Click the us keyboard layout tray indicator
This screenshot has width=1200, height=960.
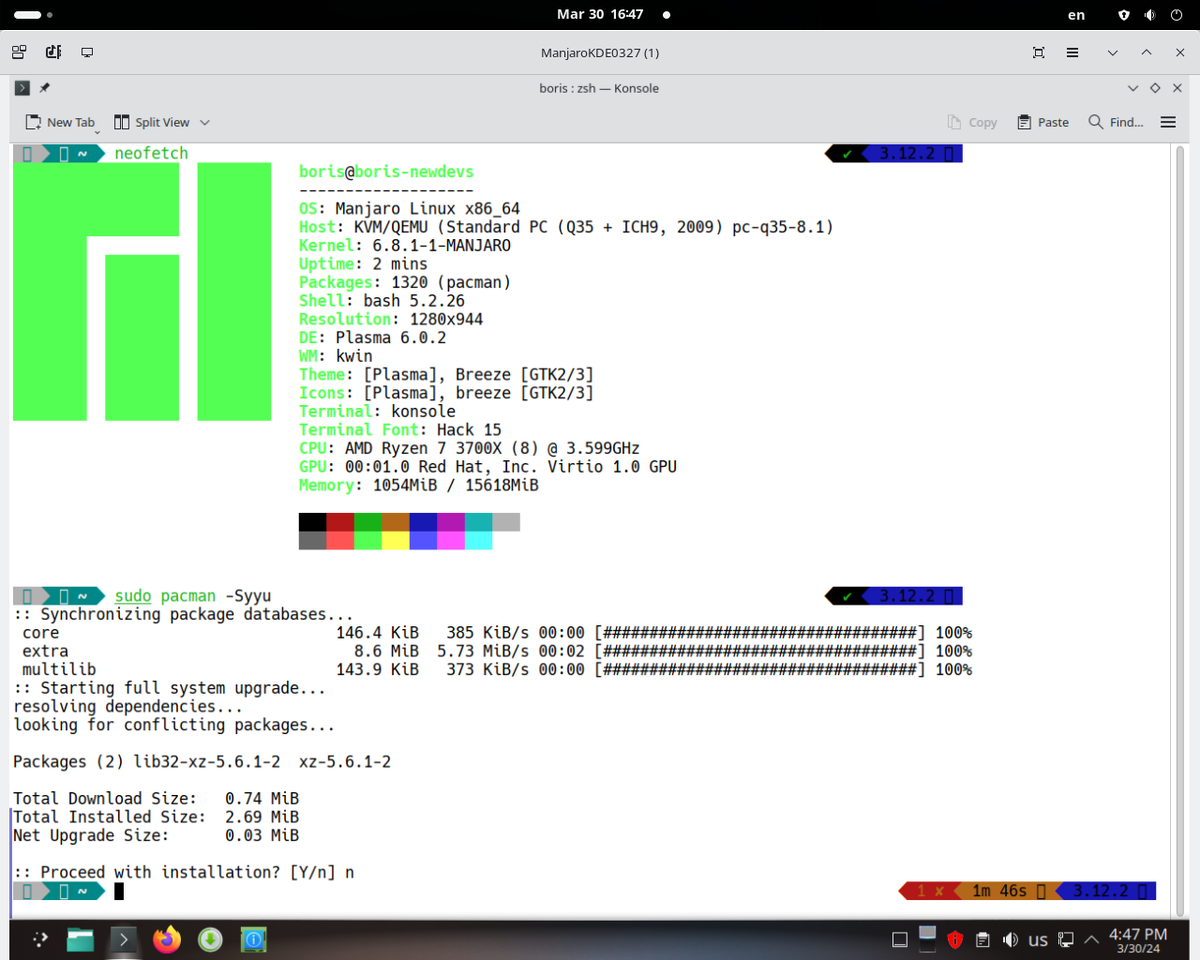(1038, 940)
